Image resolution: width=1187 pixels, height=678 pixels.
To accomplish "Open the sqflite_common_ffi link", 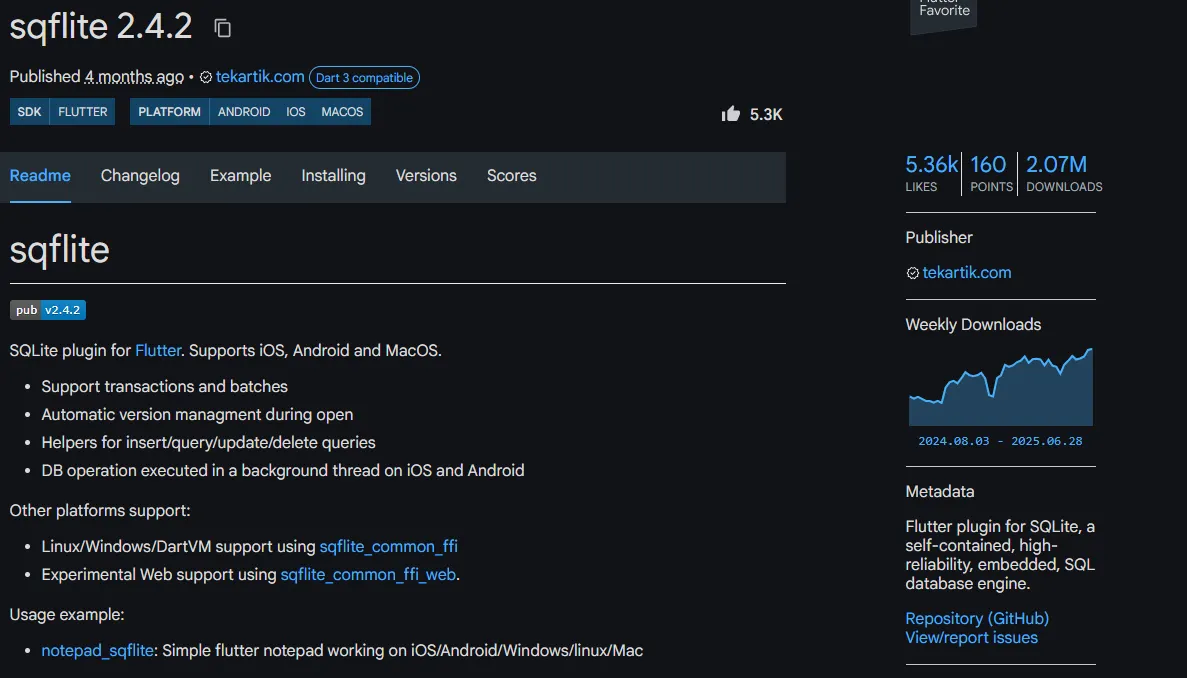I will coord(388,546).
